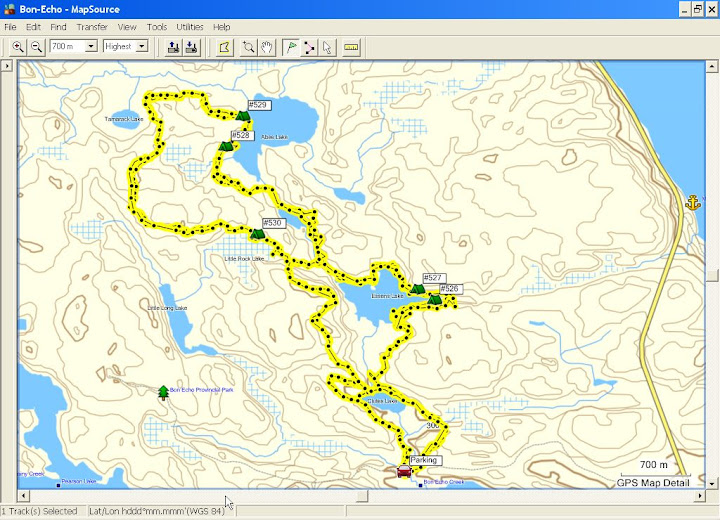Click the 1 Track(s) Selected status text
720x520 pixels.
tap(39, 511)
